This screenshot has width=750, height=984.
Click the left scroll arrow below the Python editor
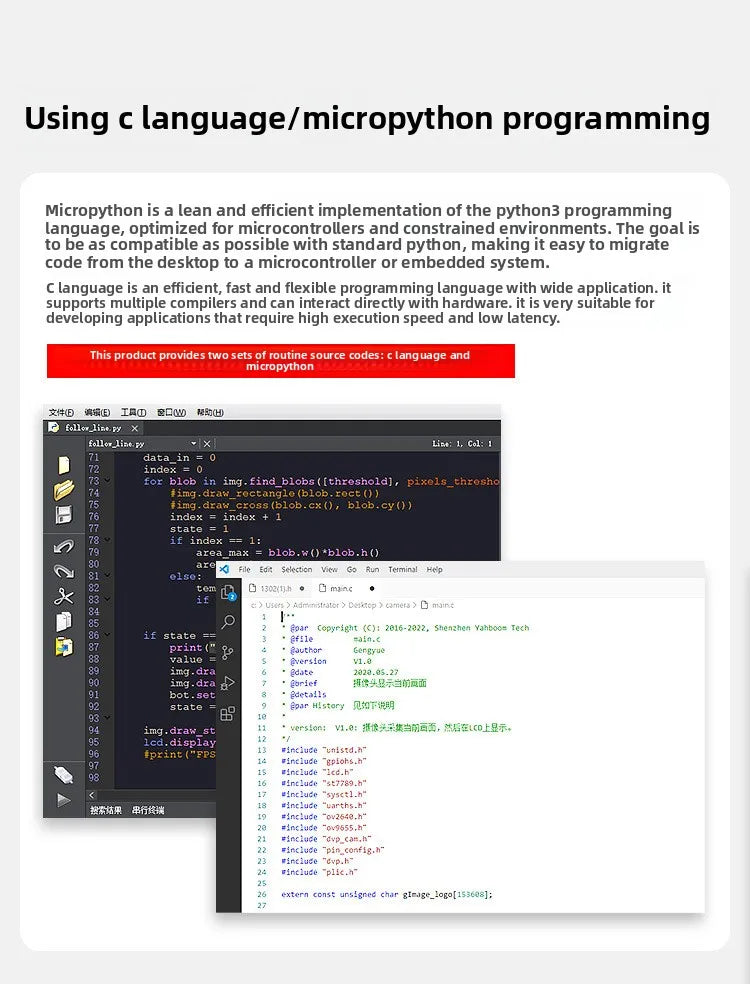pos(92,795)
